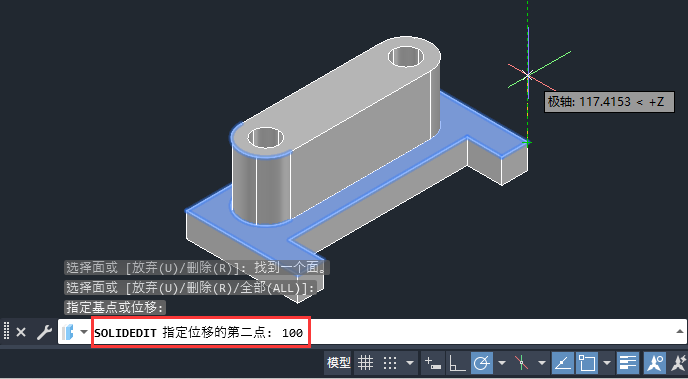This screenshot has width=688, height=379.
Task: Switch to 模型 model space button
Action: point(339,363)
